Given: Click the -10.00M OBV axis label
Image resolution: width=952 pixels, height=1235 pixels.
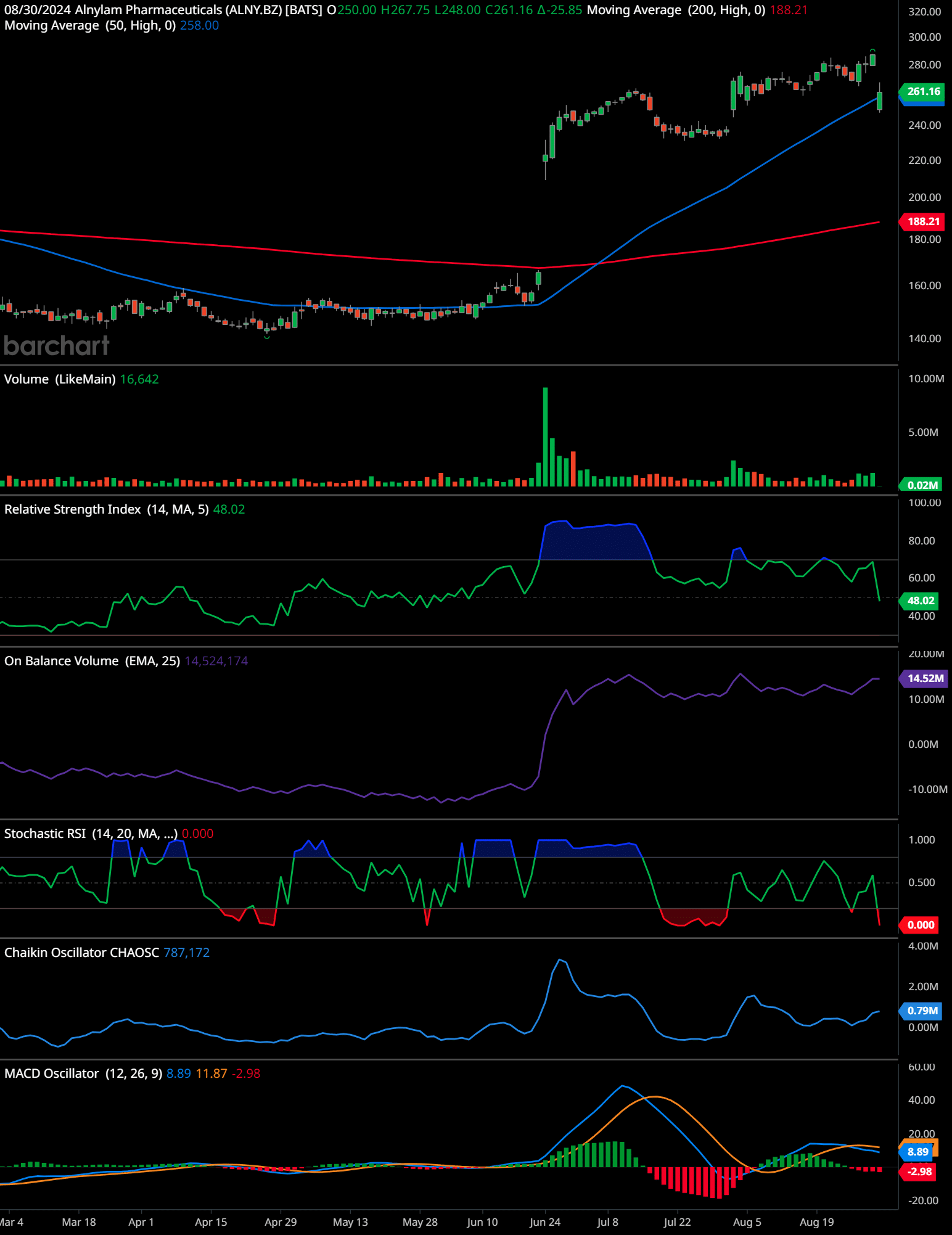Looking at the screenshot, I should point(927,789).
